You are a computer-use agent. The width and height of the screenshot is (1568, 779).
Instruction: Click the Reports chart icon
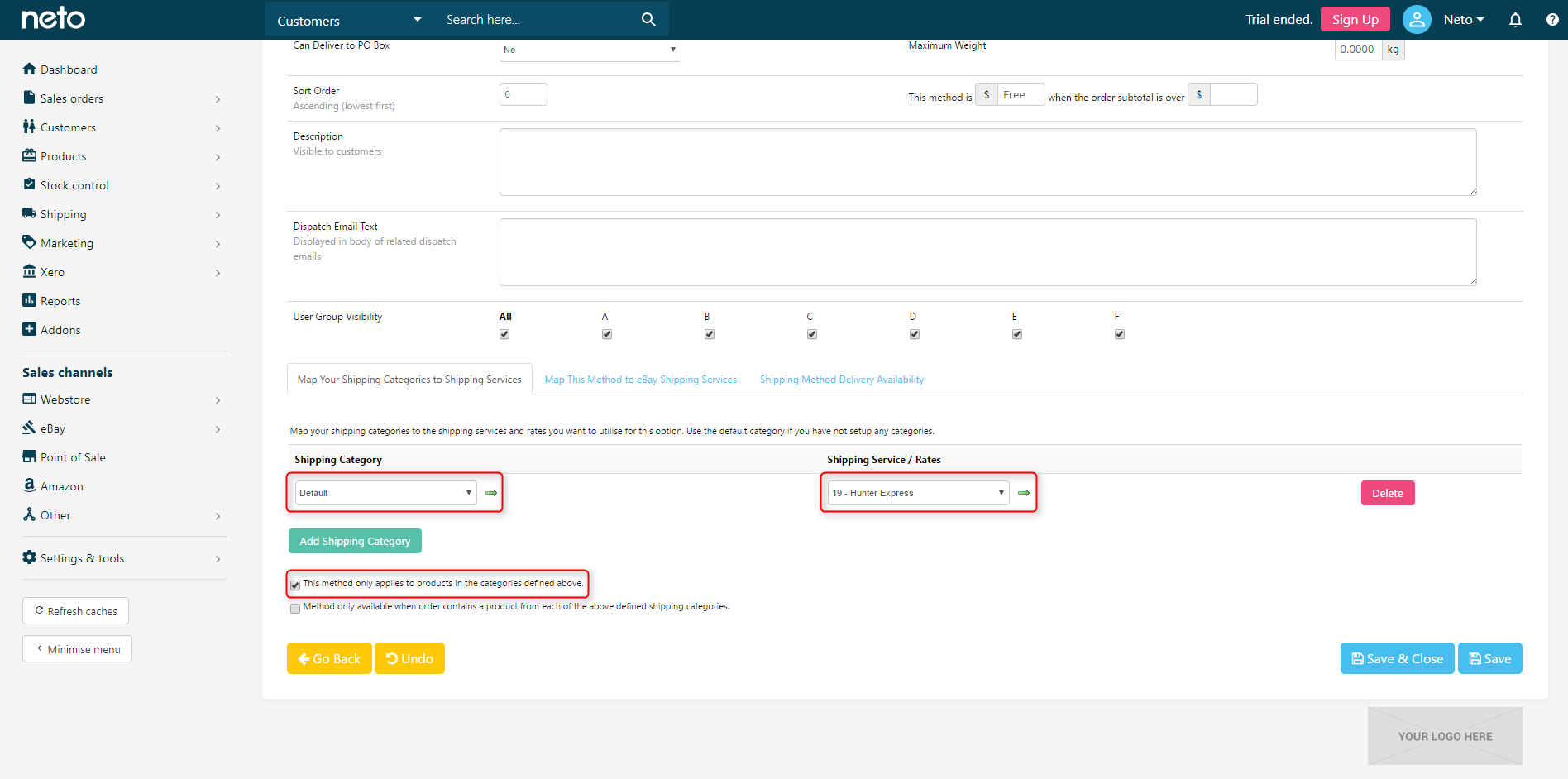pos(30,300)
